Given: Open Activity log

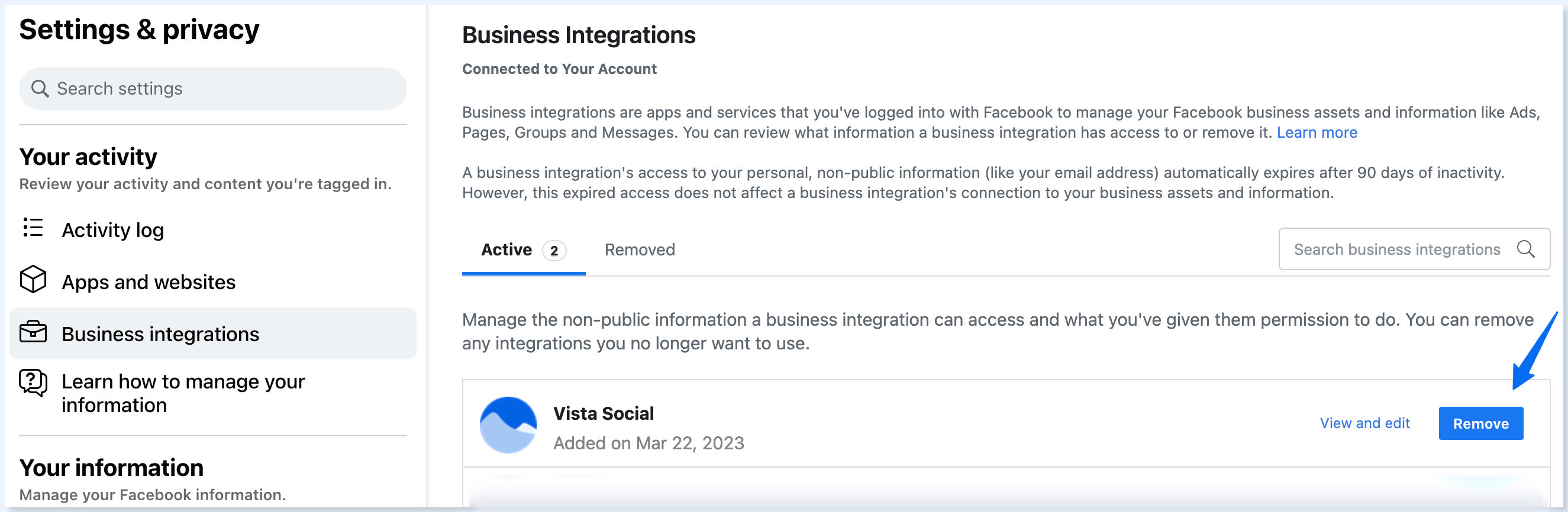Looking at the screenshot, I should pyautogui.click(x=213, y=230).
